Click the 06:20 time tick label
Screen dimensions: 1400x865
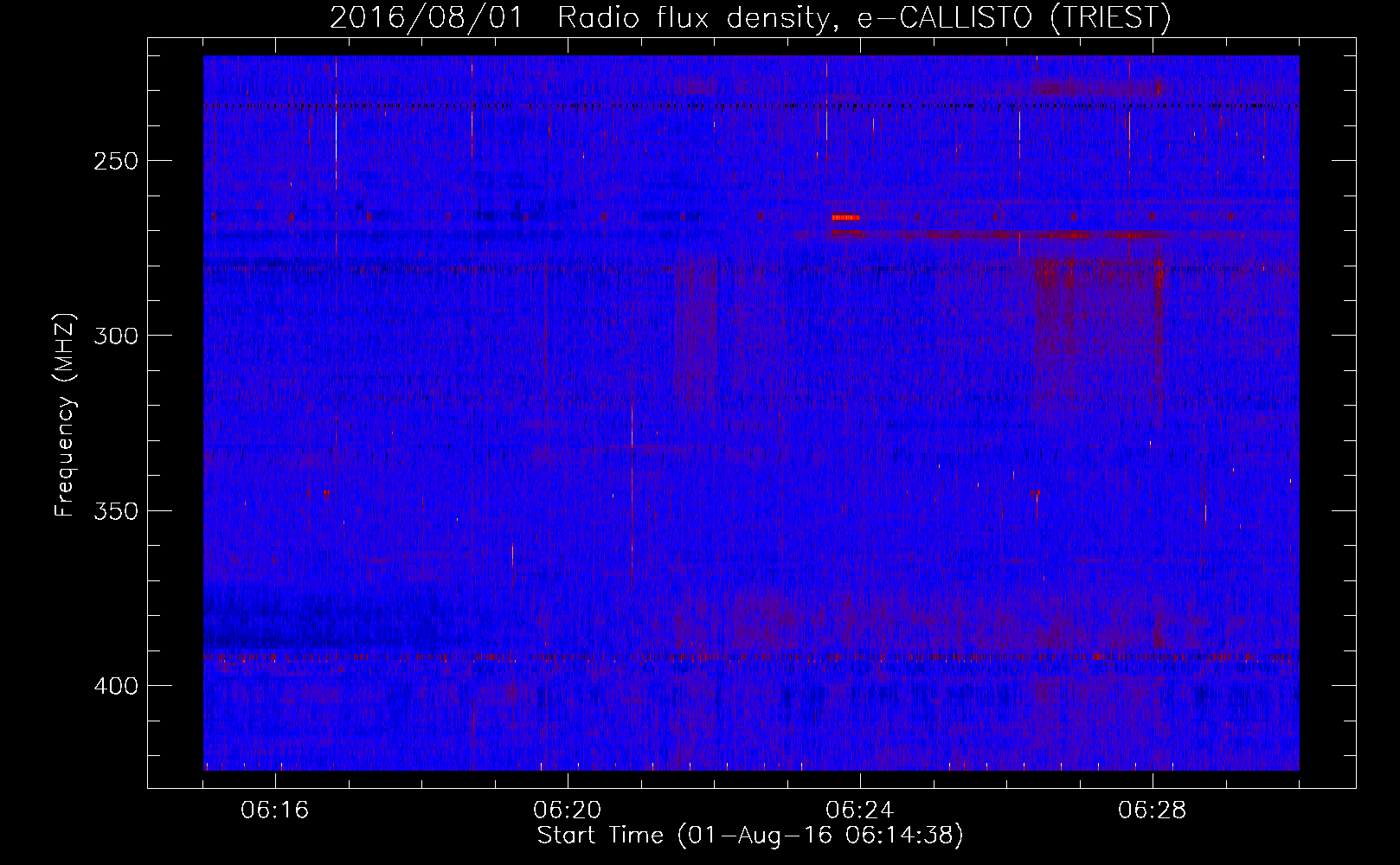568,811
